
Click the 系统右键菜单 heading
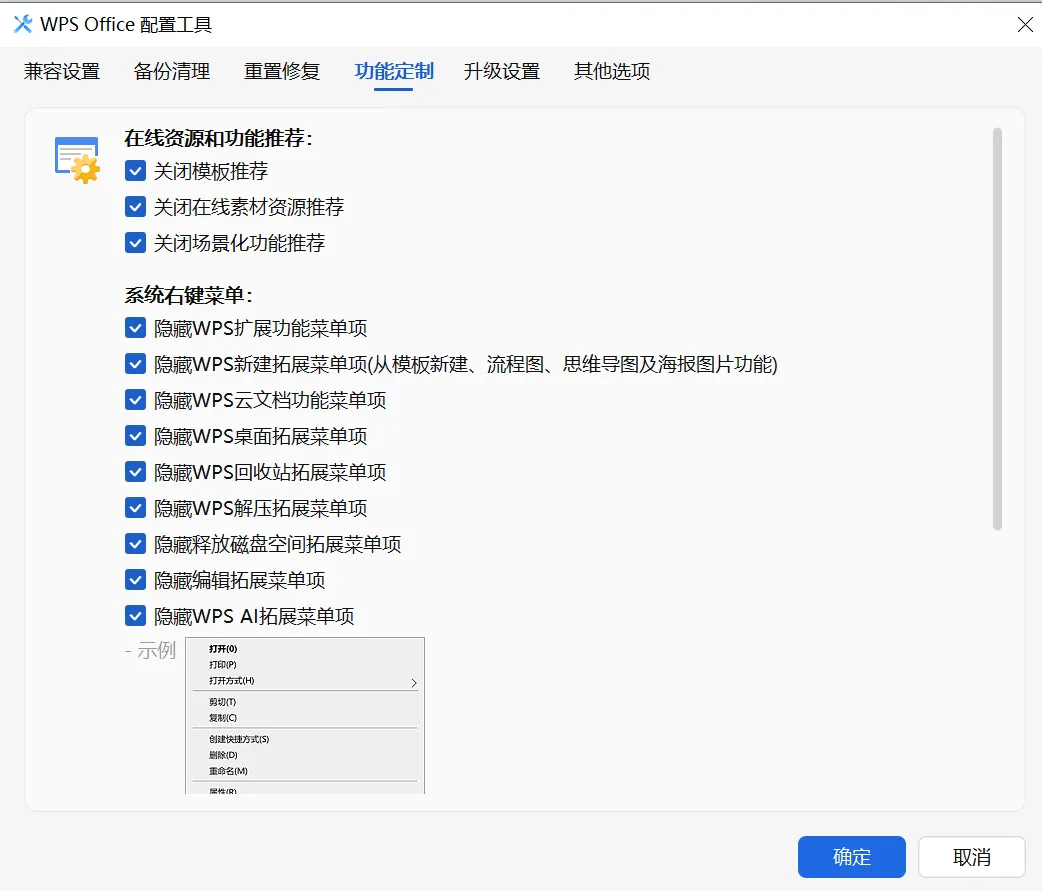click(188, 294)
